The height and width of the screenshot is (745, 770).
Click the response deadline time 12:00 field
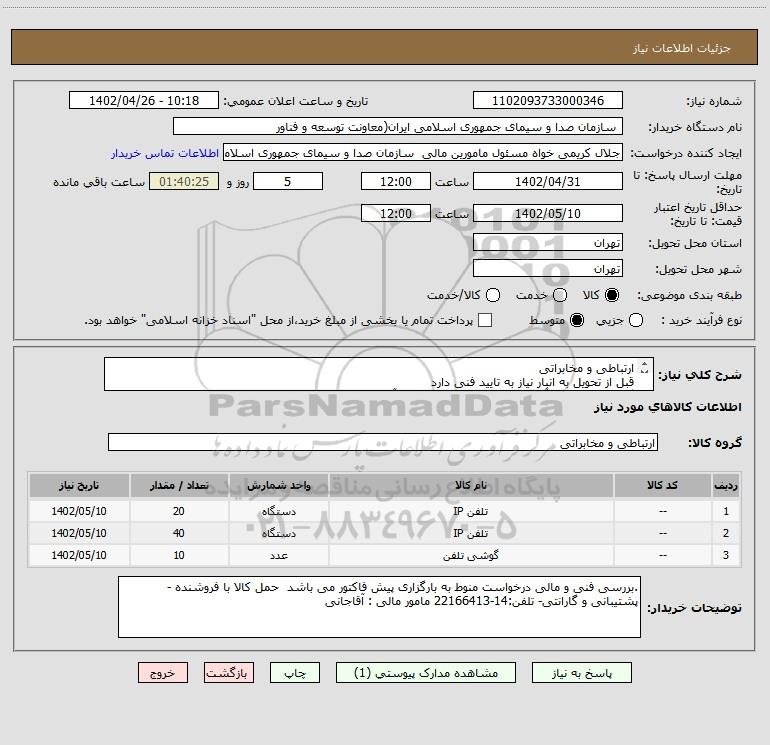[396, 182]
